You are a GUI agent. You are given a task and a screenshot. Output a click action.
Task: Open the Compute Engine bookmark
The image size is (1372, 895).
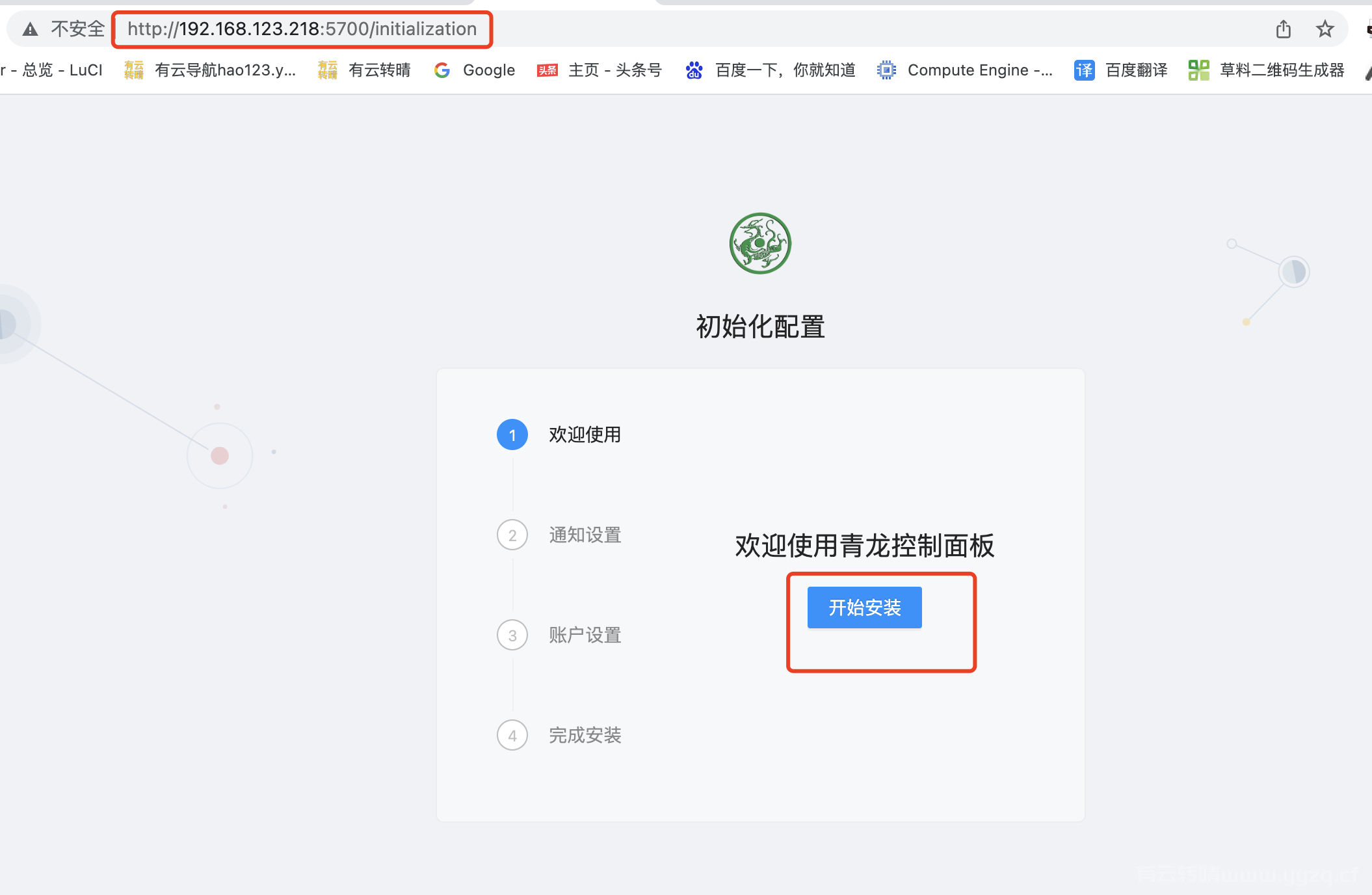coord(965,70)
